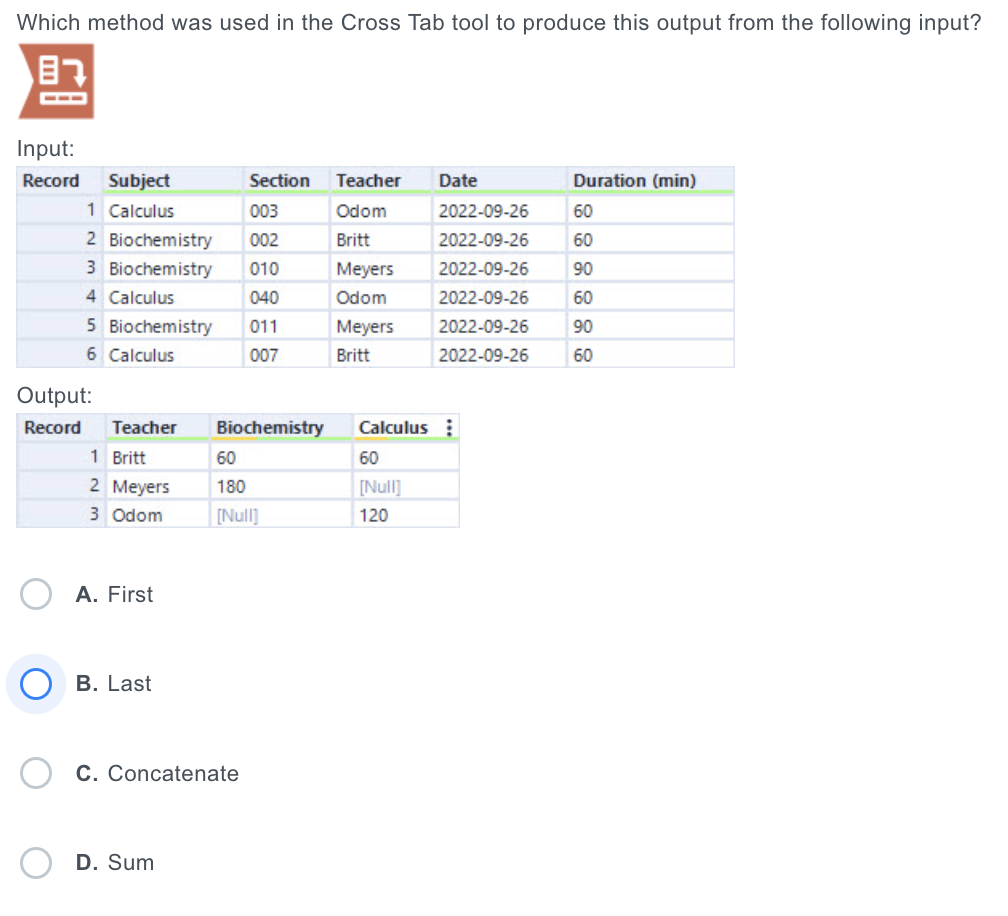Open the output table's vertical dots menu
Viewport: 1008px width, 916px height.
click(x=449, y=427)
